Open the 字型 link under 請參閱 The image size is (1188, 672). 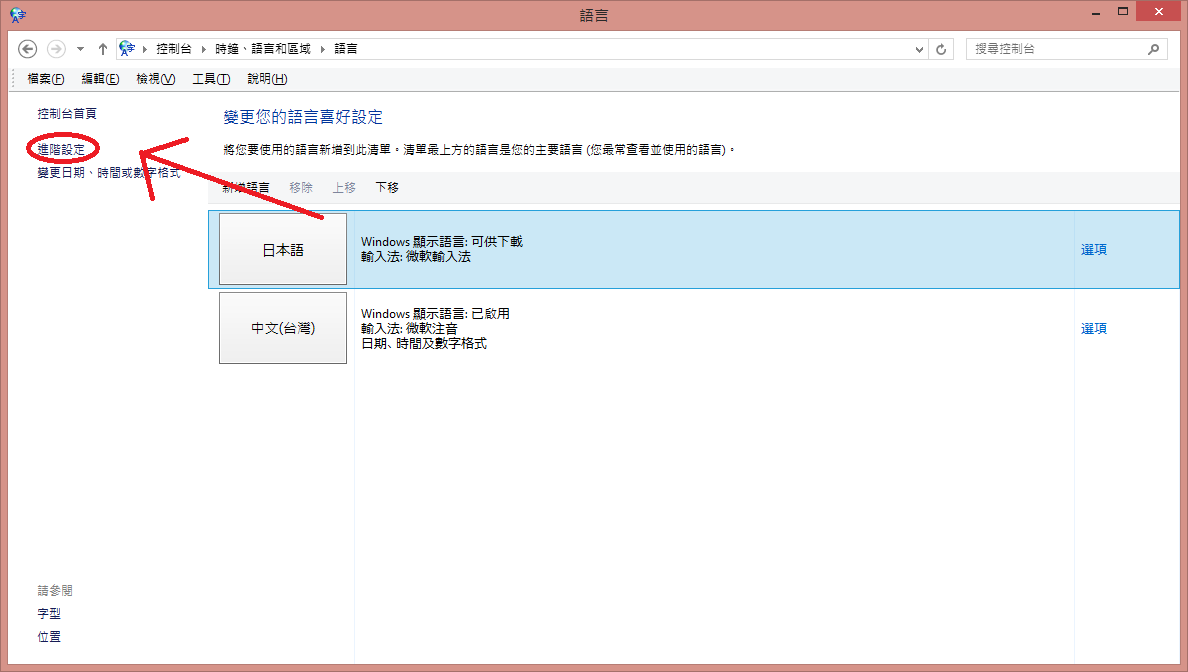point(49,614)
